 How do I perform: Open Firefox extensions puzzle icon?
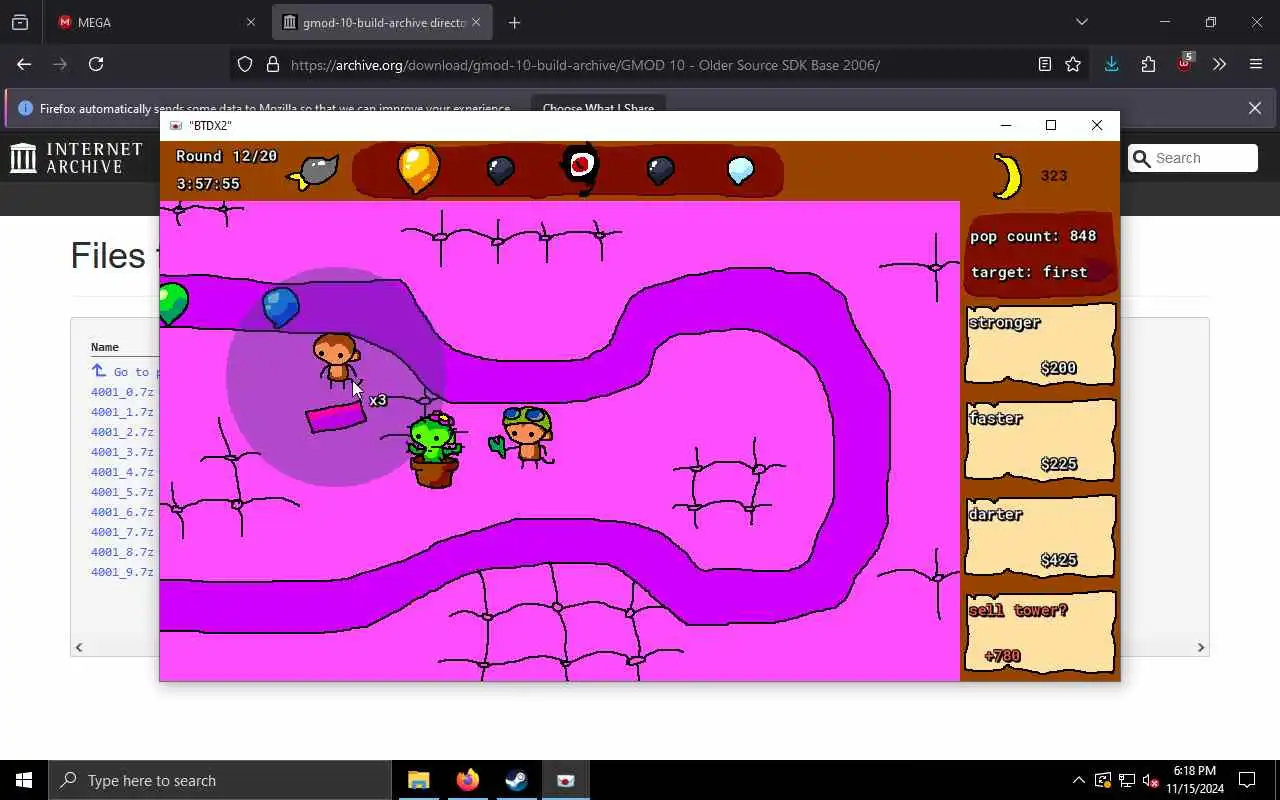1148,65
